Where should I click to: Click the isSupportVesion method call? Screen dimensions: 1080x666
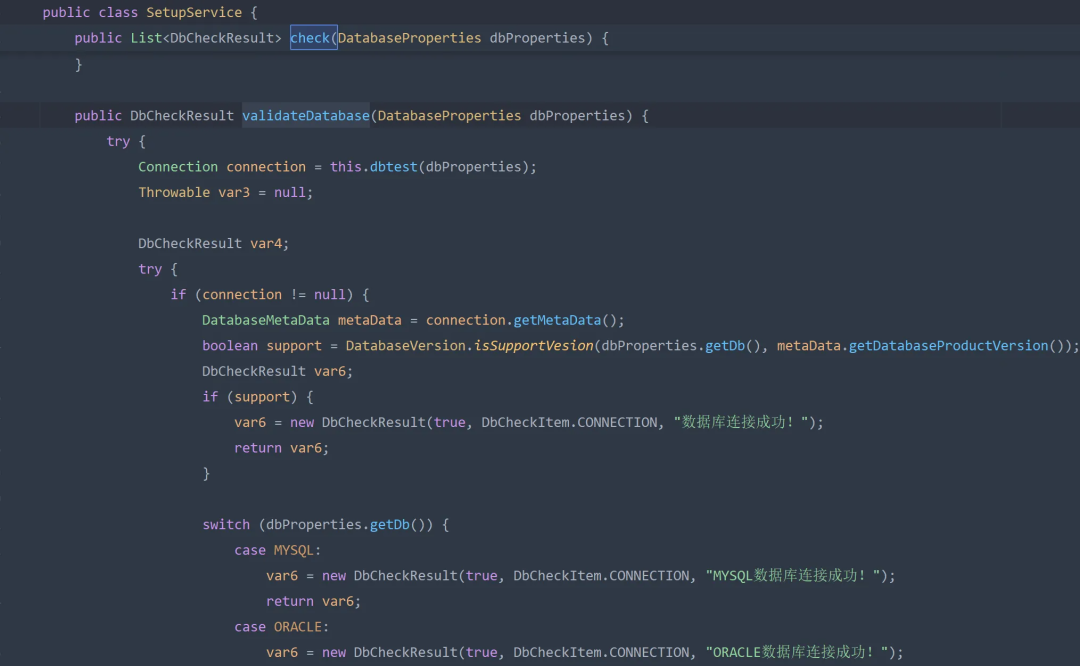(534, 346)
